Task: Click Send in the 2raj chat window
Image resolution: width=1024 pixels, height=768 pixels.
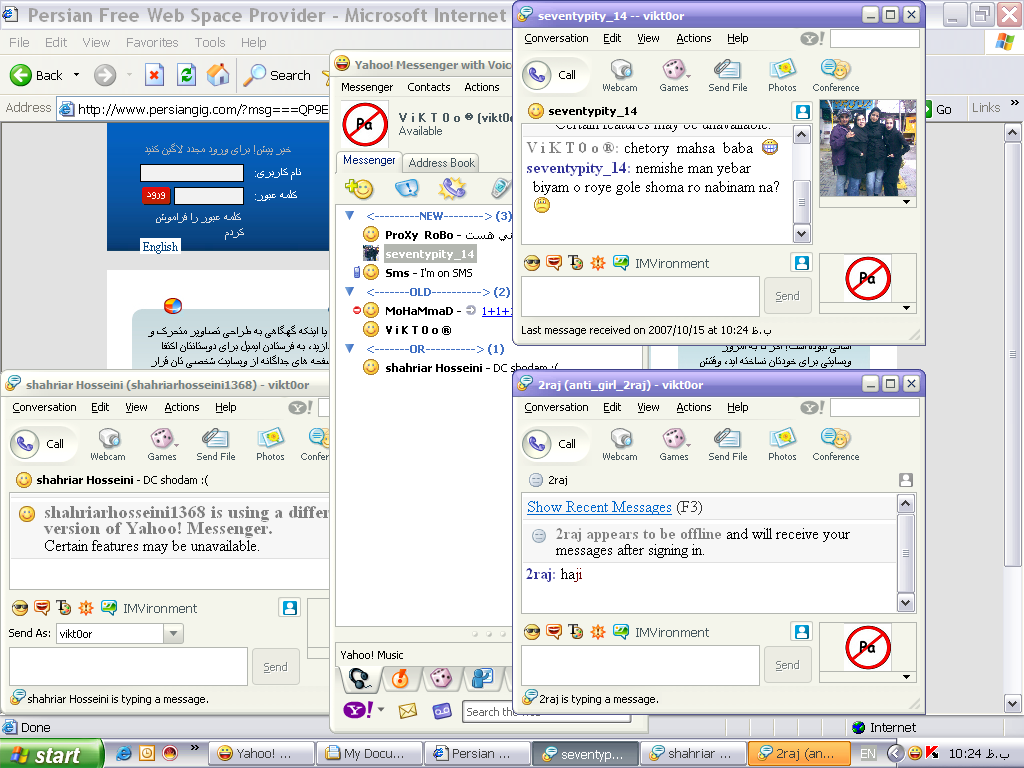Action: click(x=787, y=665)
